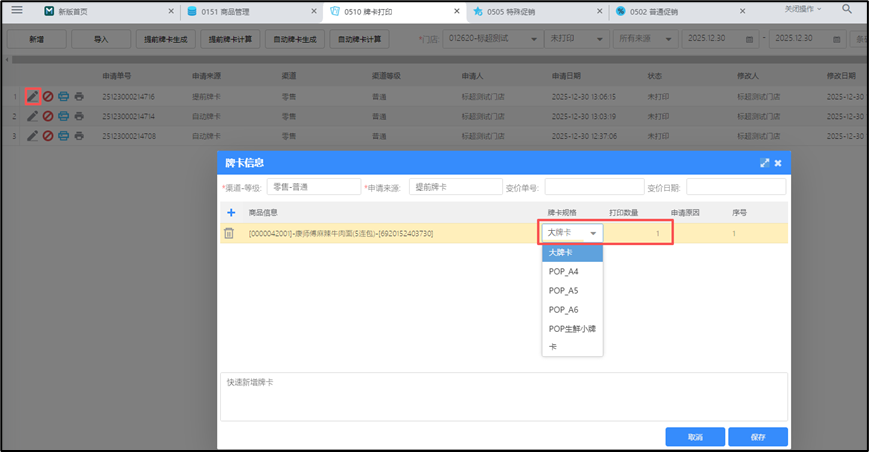The image size is (869, 452).
Task: Open the hamburger menu at top left
Action: 17,10
